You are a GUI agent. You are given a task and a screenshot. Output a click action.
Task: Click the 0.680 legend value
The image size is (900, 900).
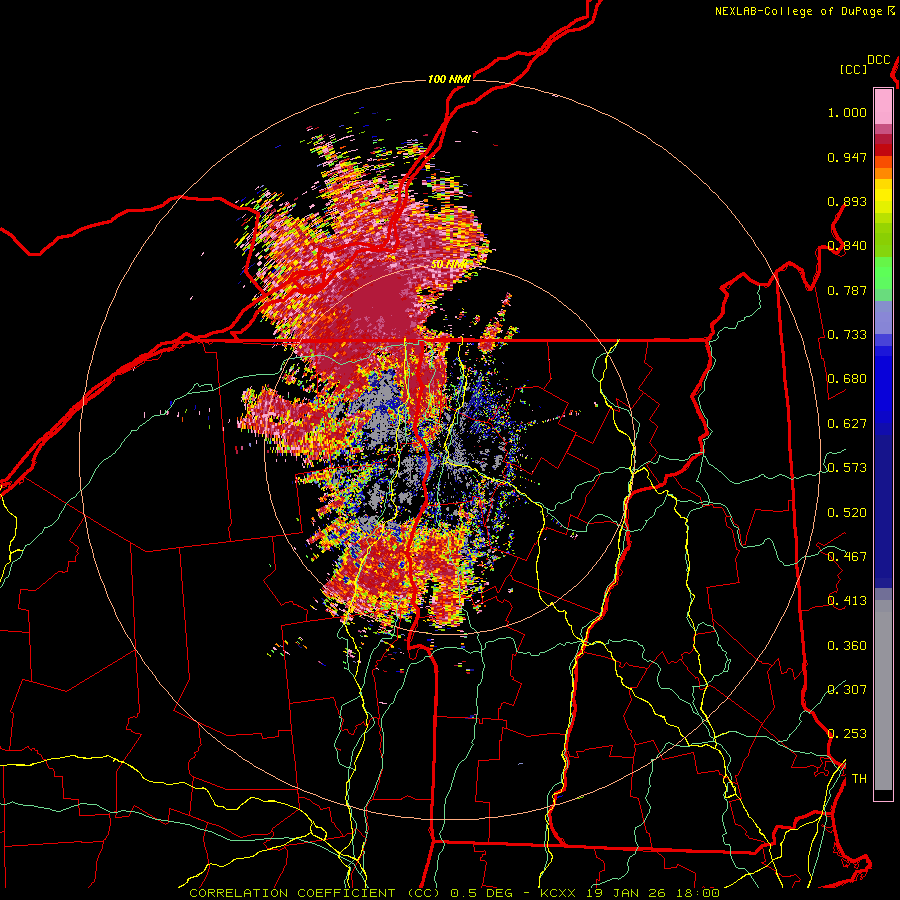click(847, 379)
